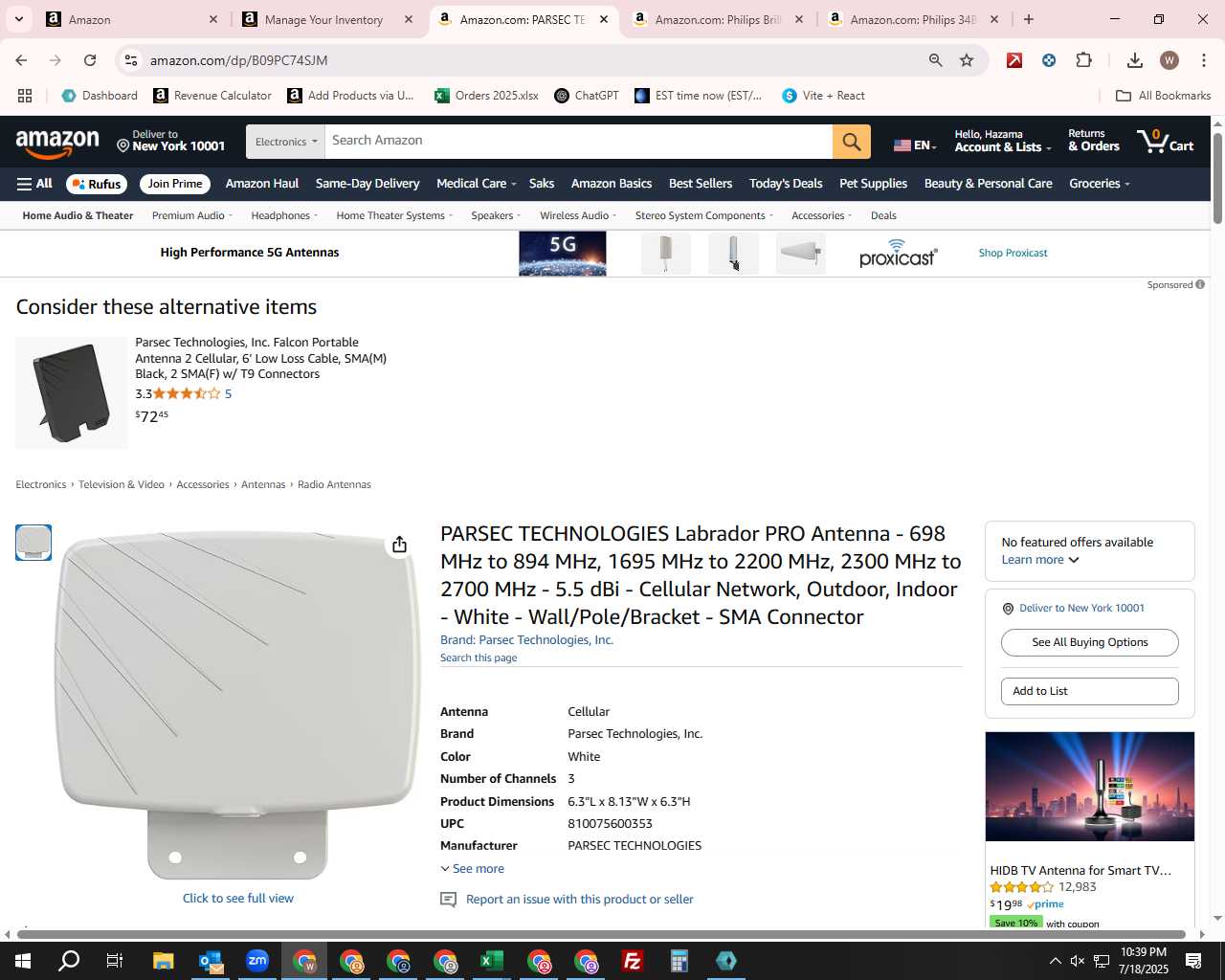Image resolution: width=1225 pixels, height=980 pixels.
Task: Open HIDB TV Antenna sponsored product
Action: (x=1080, y=871)
